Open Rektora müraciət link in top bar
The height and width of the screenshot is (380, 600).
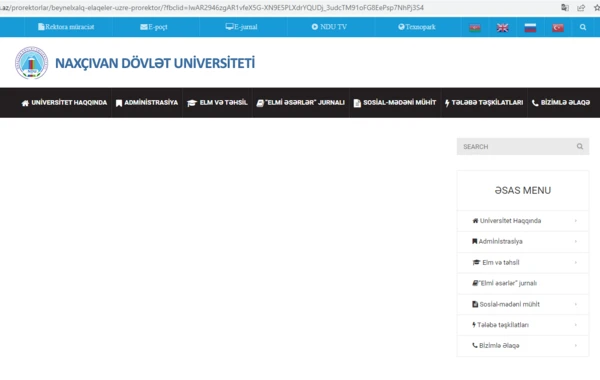(x=66, y=27)
